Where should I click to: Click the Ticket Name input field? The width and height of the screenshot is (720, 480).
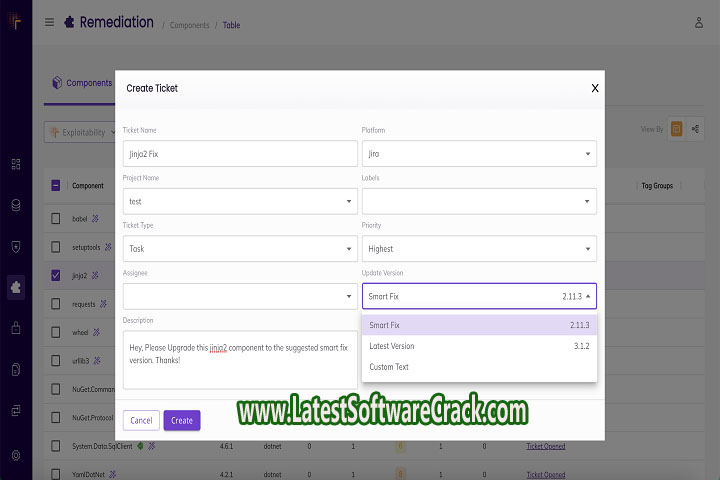240,153
